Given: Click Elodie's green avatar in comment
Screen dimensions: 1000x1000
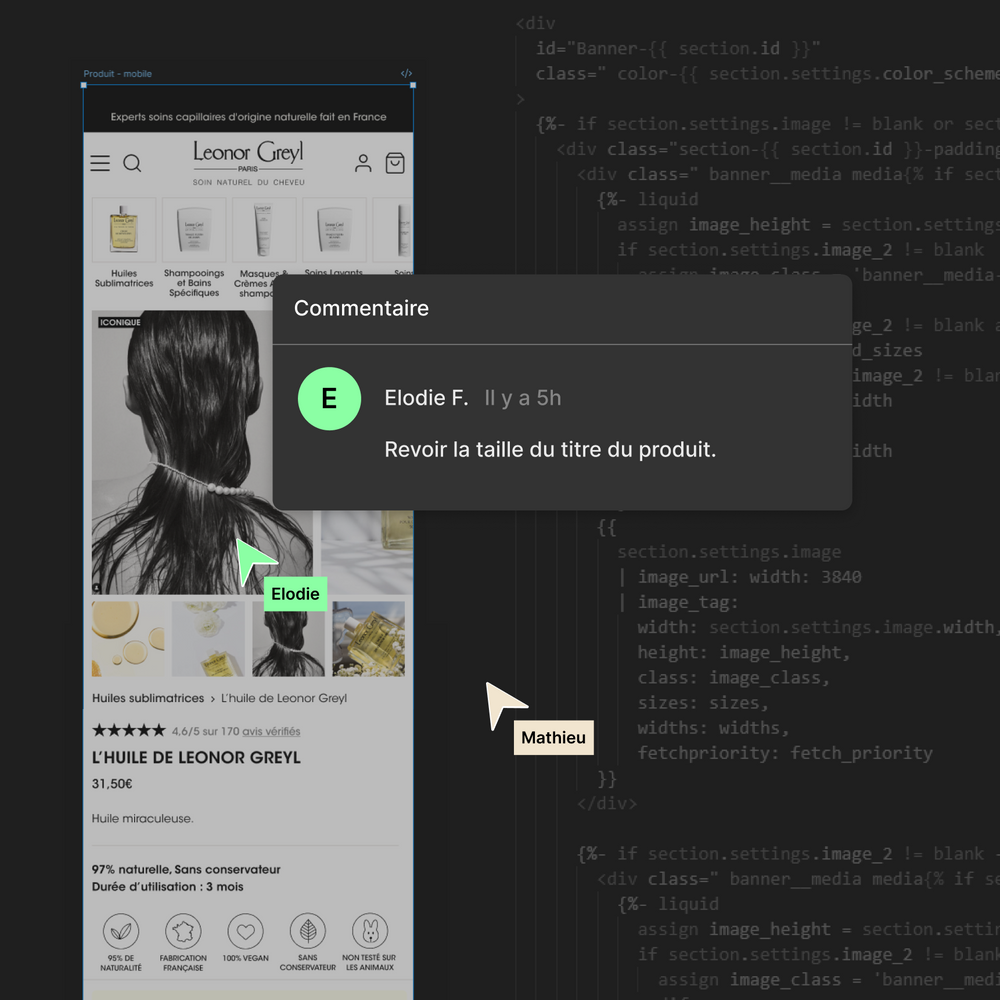Looking at the screenshot, I should click(x=329, y=398).
